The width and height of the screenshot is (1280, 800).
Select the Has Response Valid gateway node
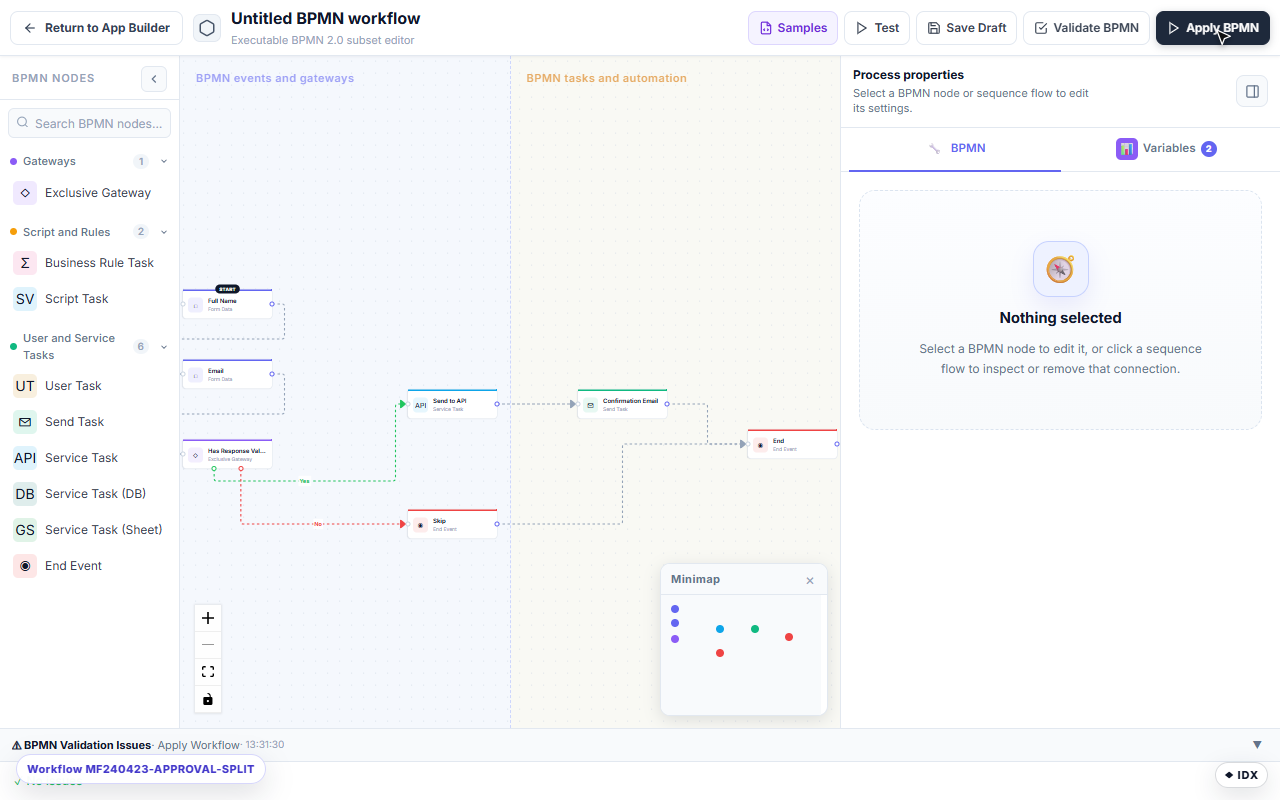click(227, 454)
